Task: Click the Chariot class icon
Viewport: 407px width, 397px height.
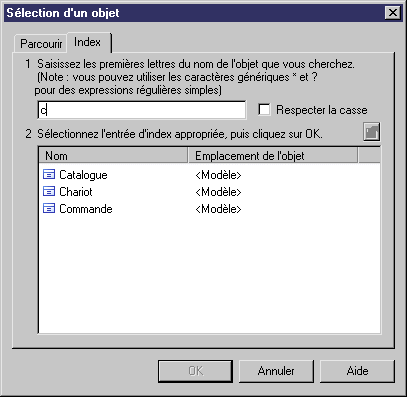Action: click(x=49, y=191)
